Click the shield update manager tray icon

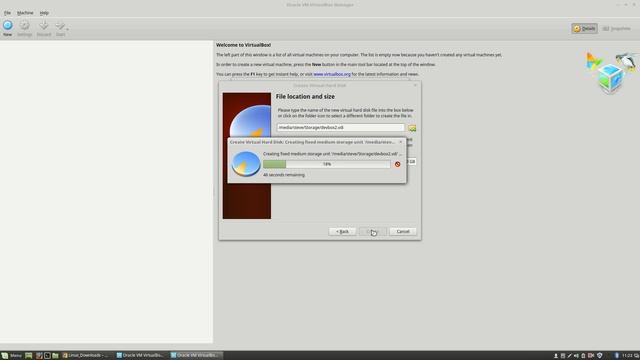click(600, 356)
